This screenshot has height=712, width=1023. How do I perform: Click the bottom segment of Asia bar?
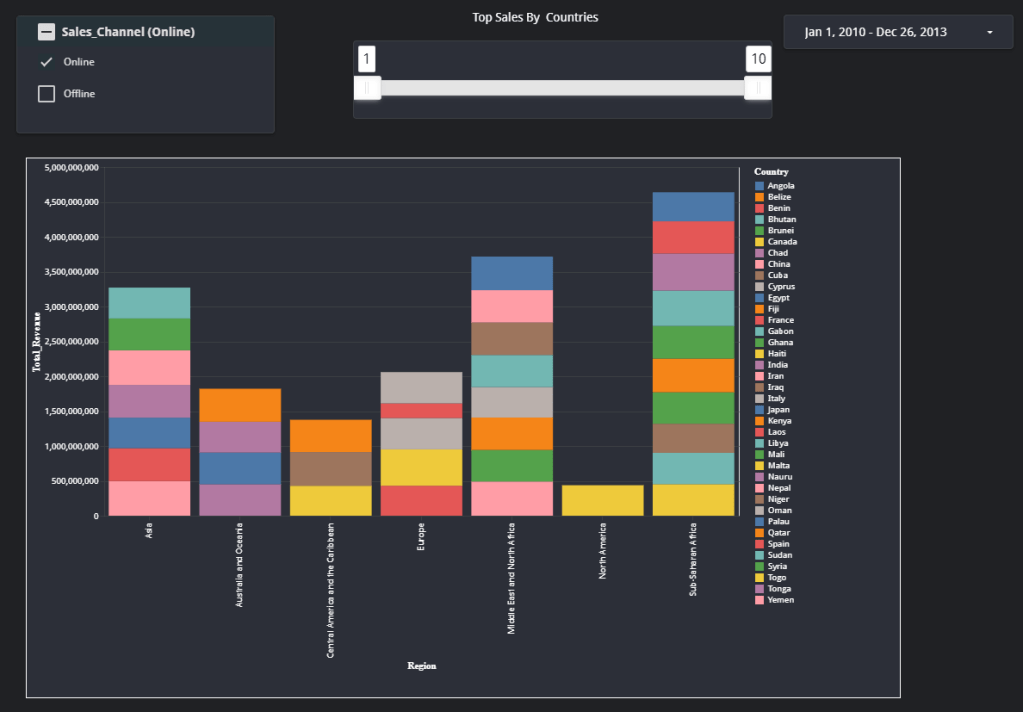coord(149,498)
